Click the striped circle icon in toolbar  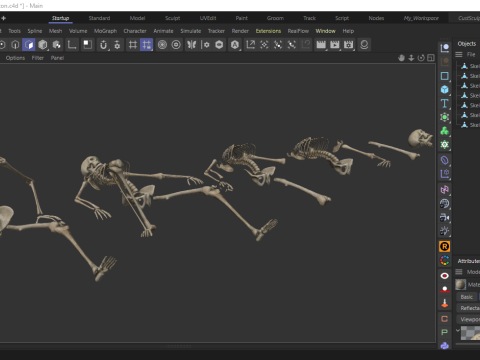pyautogui.click(x=162, y=45)
